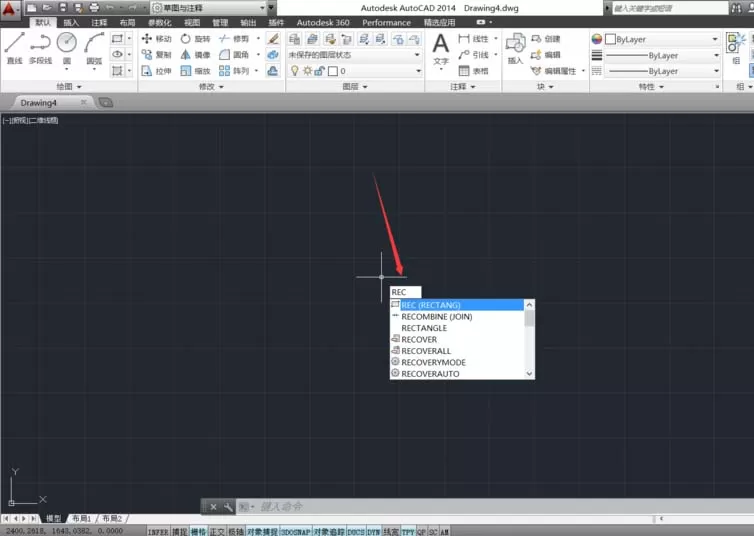Select RECOVERYMODE from autocomplete list
Image resolution: width=754 pixels, height=536 pixels.
(457, 362)
